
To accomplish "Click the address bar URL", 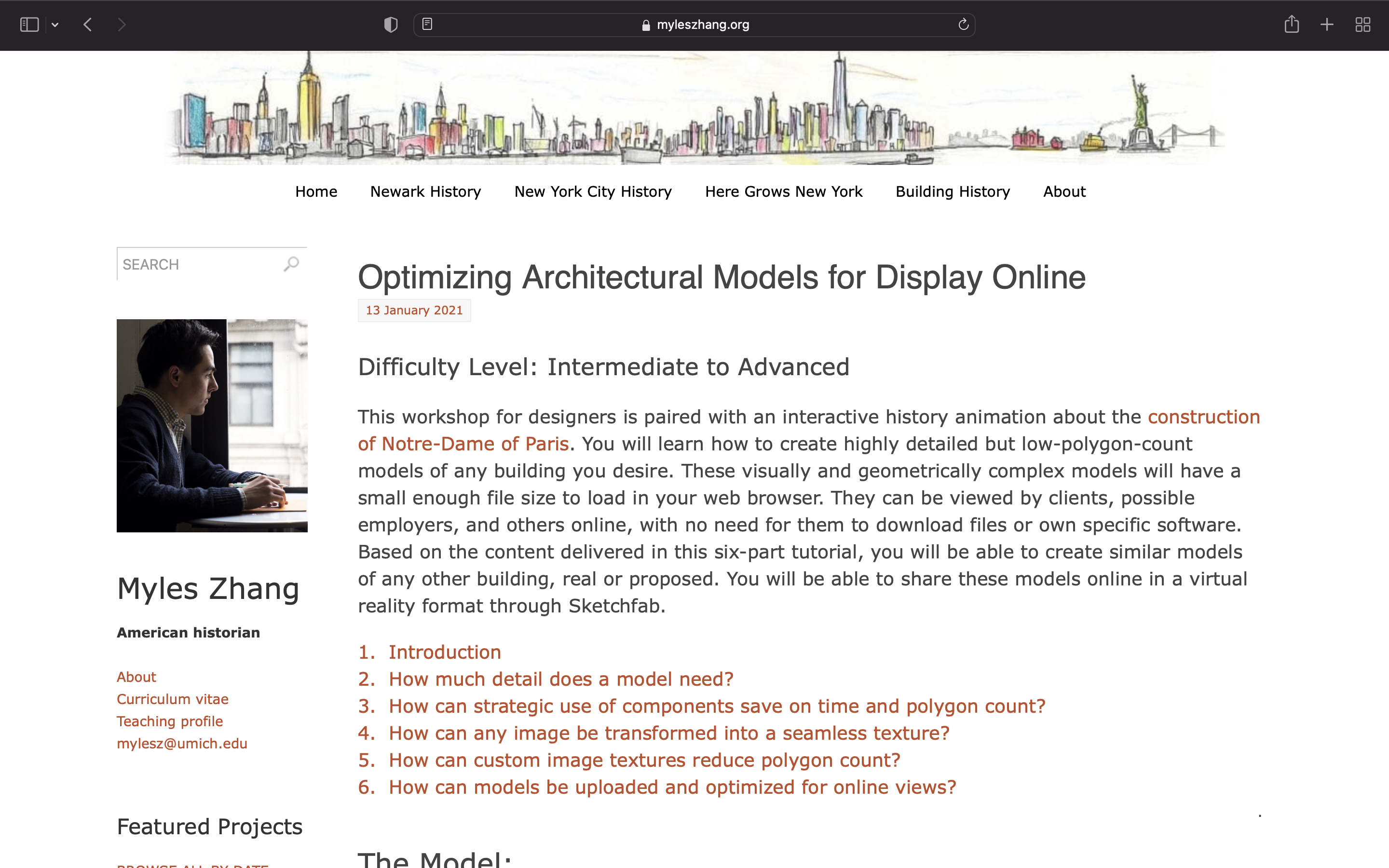I will click(x=702, y=25).
